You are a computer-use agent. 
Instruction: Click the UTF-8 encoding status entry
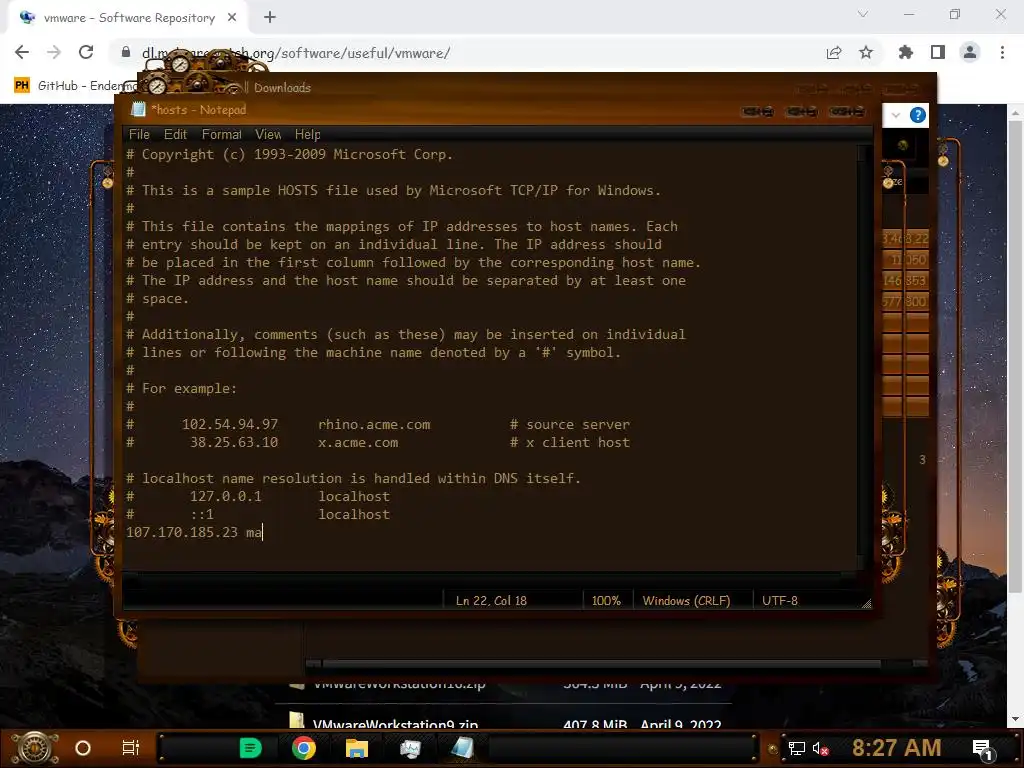pyautogui.click(x=780, y=601)
